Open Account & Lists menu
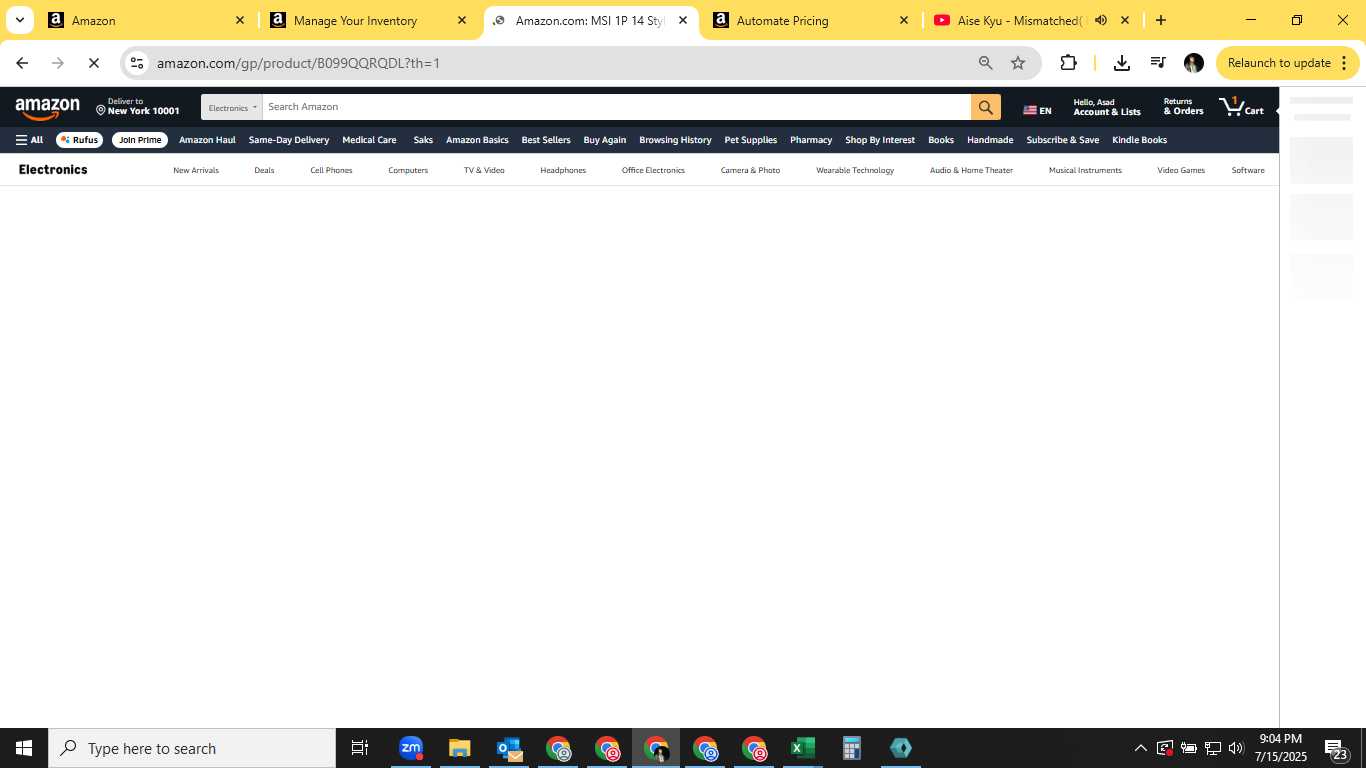1366x768 pixels. 1106,107
